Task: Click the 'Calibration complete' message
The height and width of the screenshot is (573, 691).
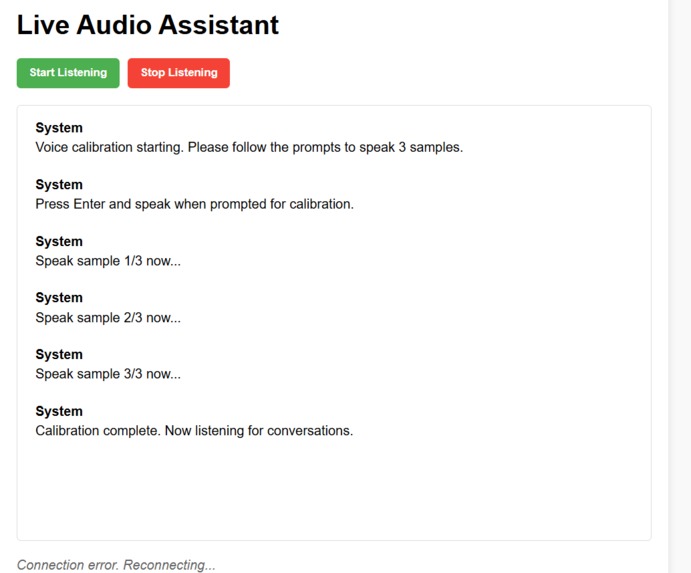Action: (x=194, y=431)
